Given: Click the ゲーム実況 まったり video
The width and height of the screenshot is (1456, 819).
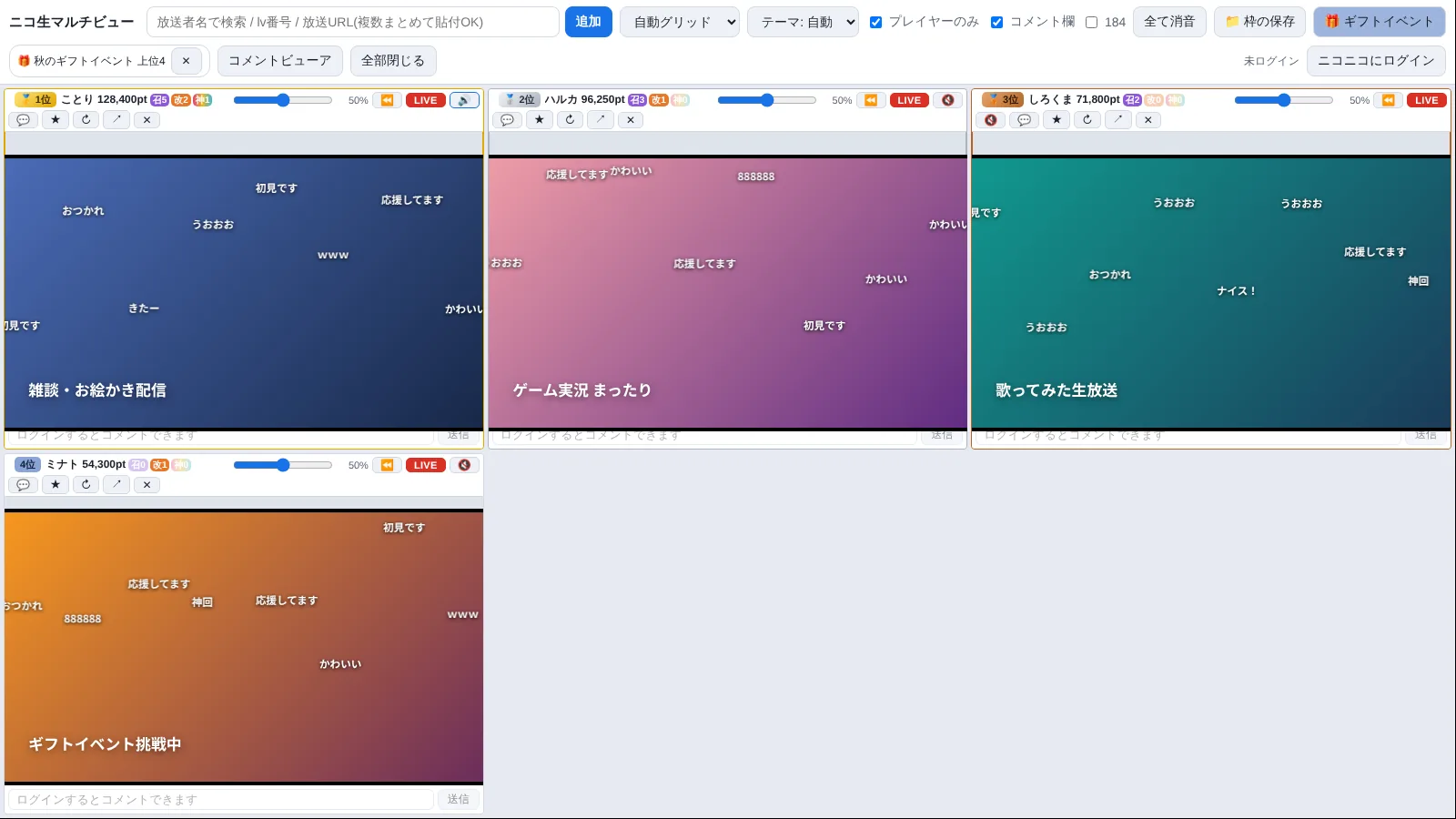Looking at the screenshot, I should tap(728, 292).
